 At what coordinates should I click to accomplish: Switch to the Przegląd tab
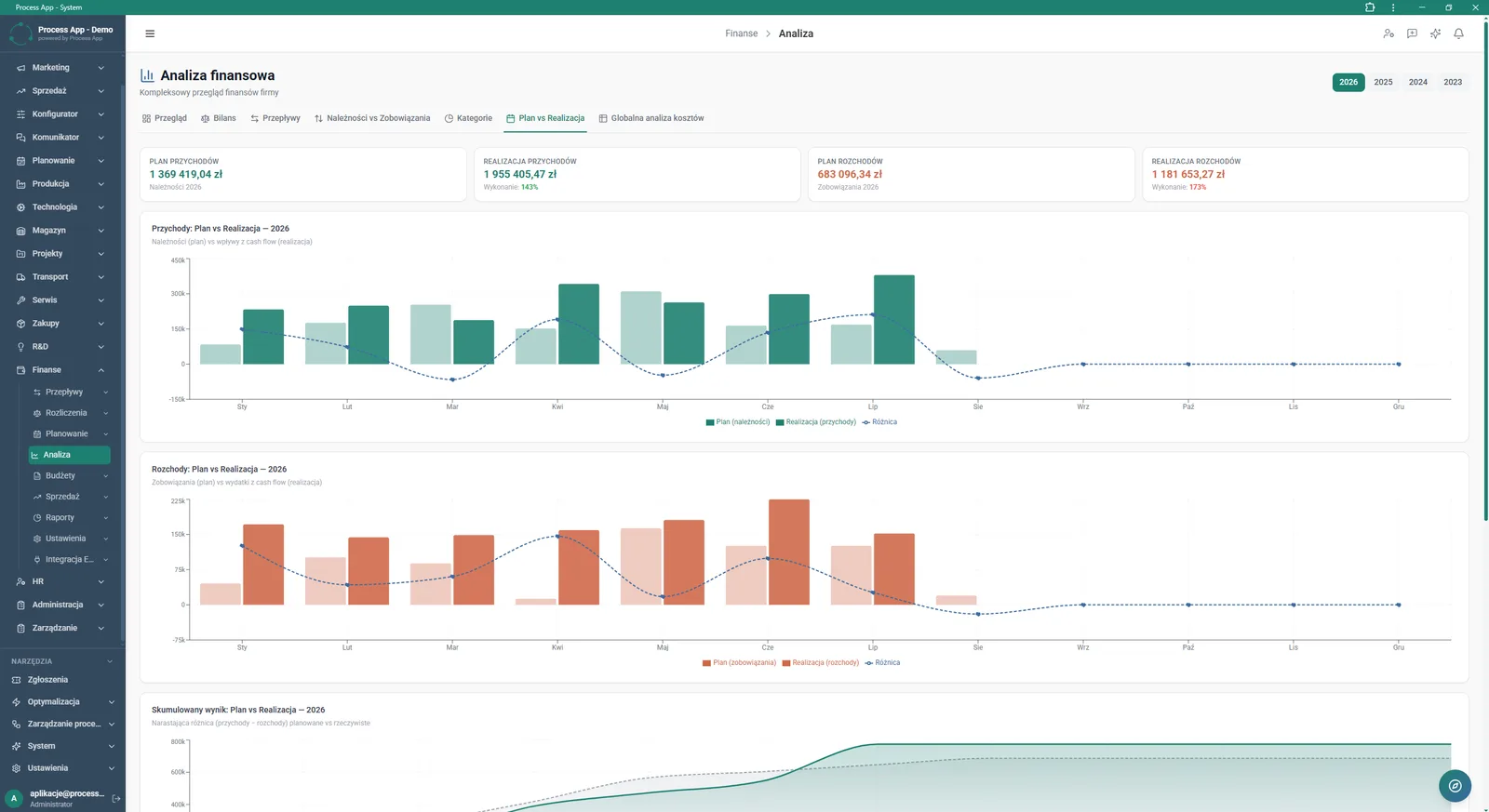pyautogui.click(x=164, y=118)
